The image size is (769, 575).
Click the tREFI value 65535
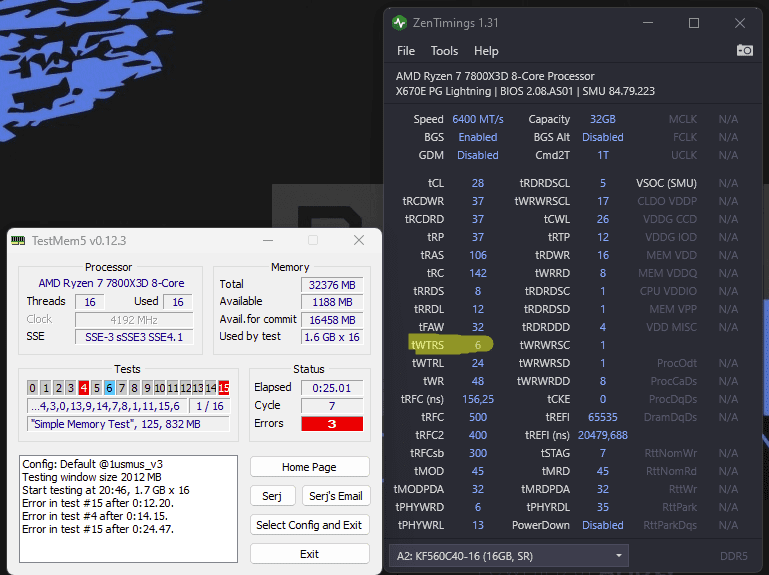[603, 417]
